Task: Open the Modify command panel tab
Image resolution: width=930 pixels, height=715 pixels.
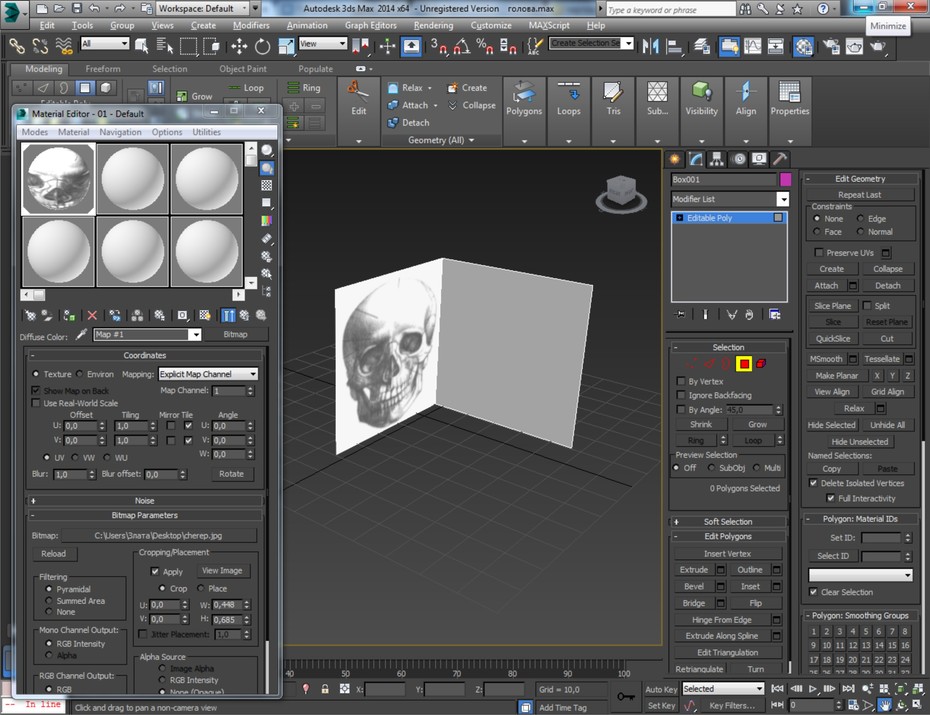Action: pyautogui.click(x=696, y=159)
